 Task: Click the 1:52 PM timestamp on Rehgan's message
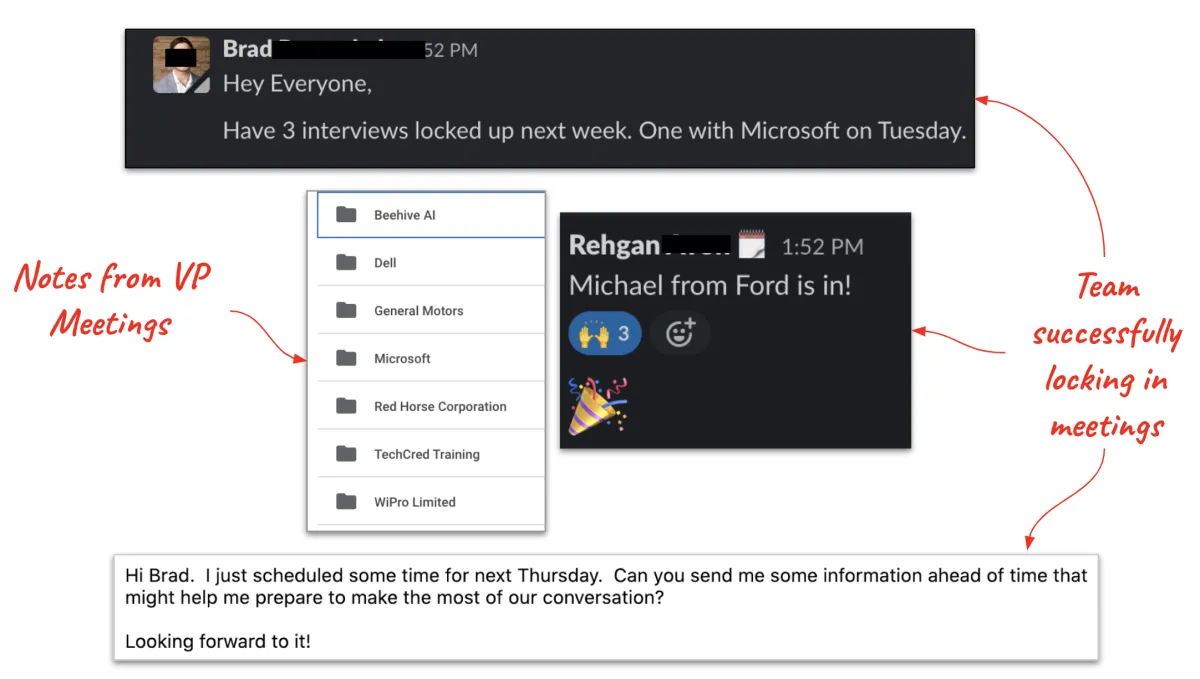pyautogui.click(x=822, y=246)
